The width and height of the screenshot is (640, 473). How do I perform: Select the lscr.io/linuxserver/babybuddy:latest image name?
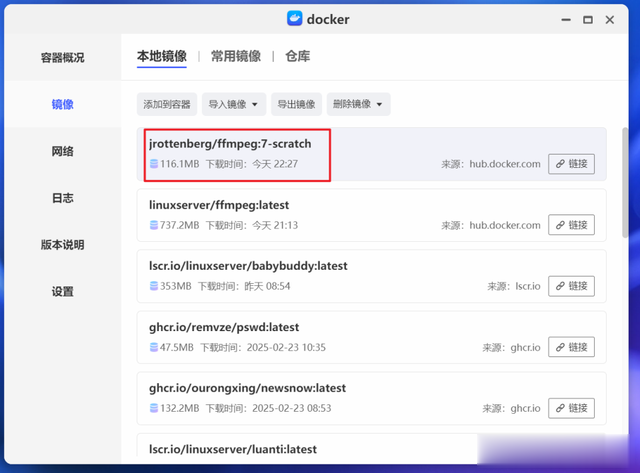[x=248, y=266]
